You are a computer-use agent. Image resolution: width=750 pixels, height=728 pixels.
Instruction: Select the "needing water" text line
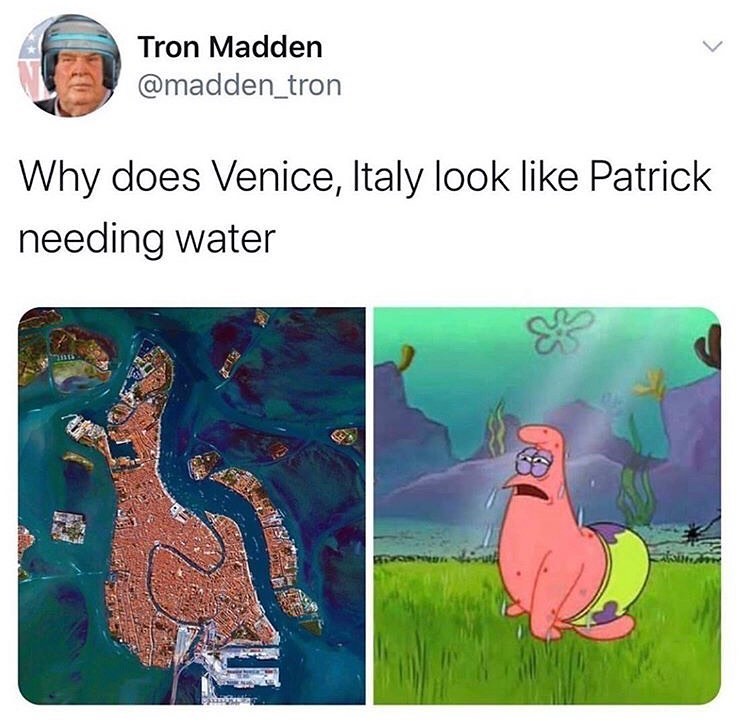tap(147, 240)
